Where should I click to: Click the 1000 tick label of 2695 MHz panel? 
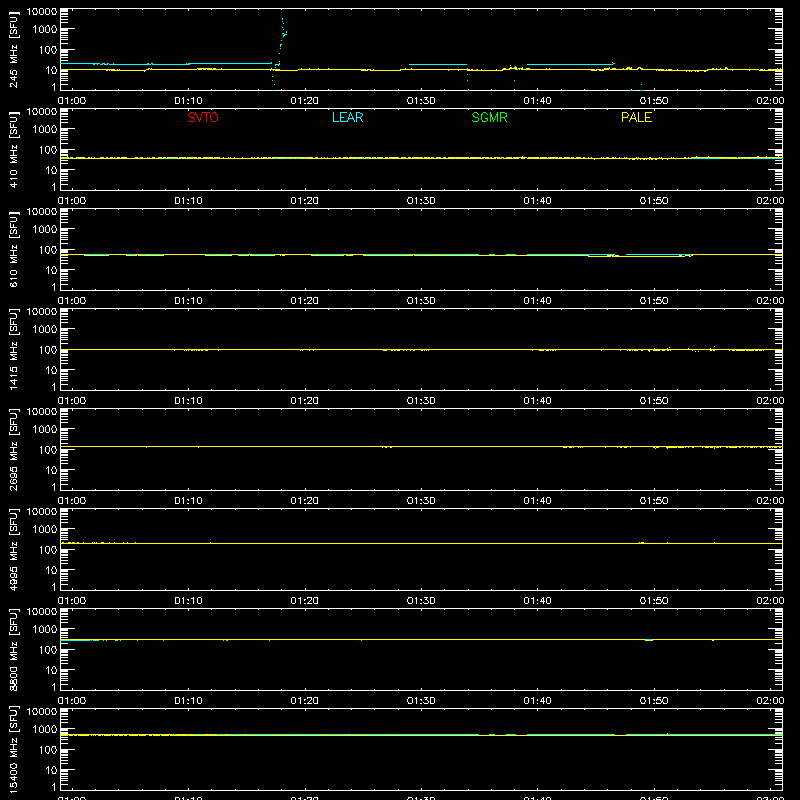point(44,430)
